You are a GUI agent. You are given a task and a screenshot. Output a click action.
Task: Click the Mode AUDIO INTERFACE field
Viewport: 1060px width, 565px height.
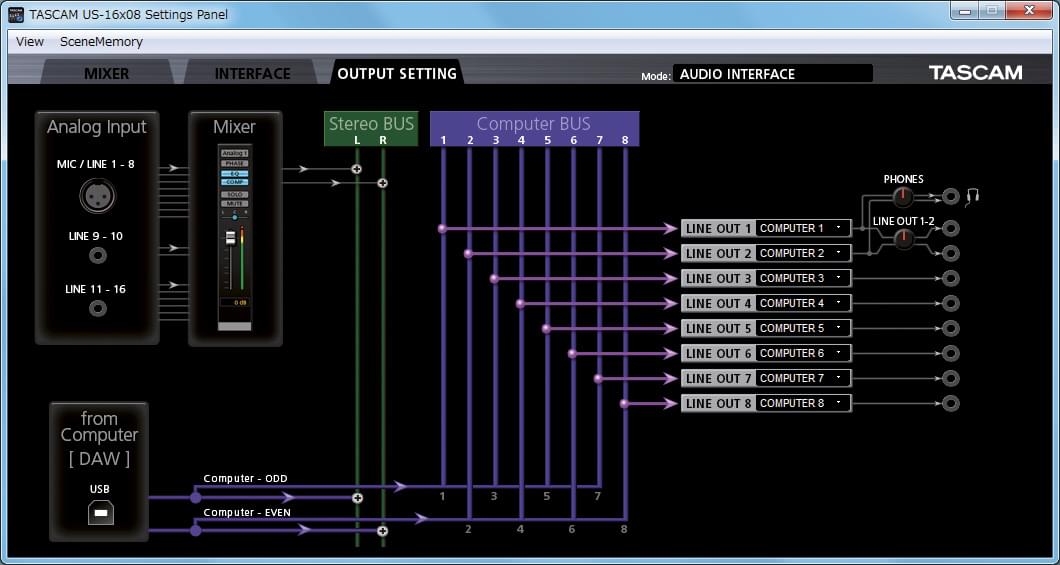click(x=773, y=74)
